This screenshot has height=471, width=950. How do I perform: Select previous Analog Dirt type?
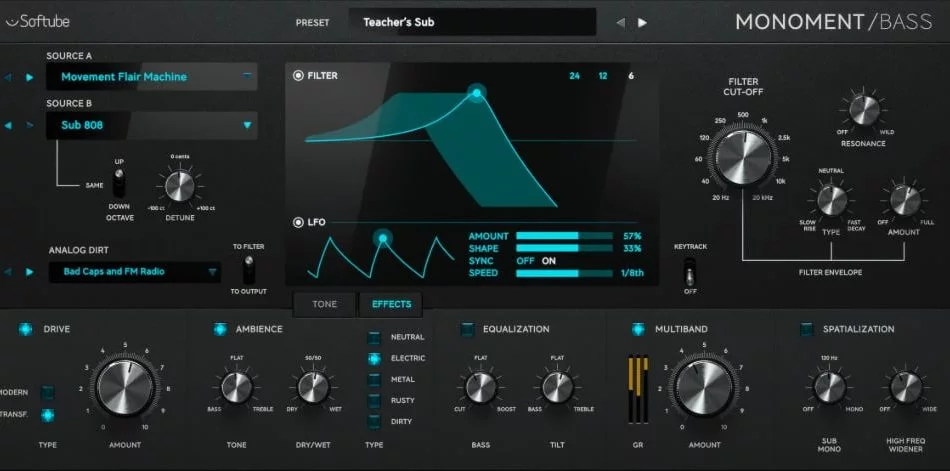coord(8,272)
